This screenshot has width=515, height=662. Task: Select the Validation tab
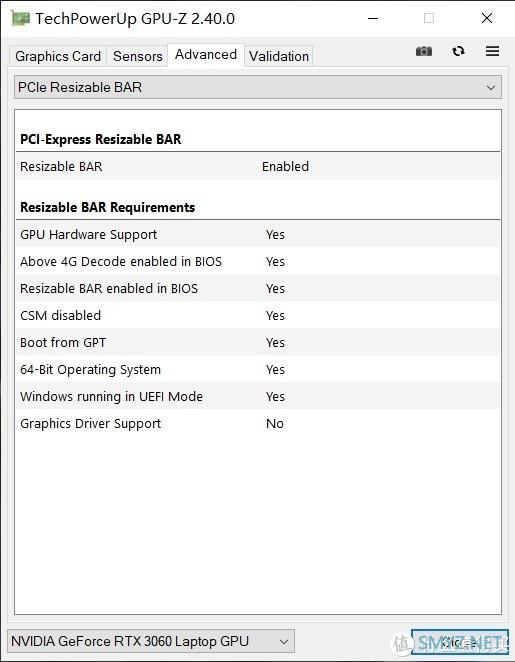(279, 56)
